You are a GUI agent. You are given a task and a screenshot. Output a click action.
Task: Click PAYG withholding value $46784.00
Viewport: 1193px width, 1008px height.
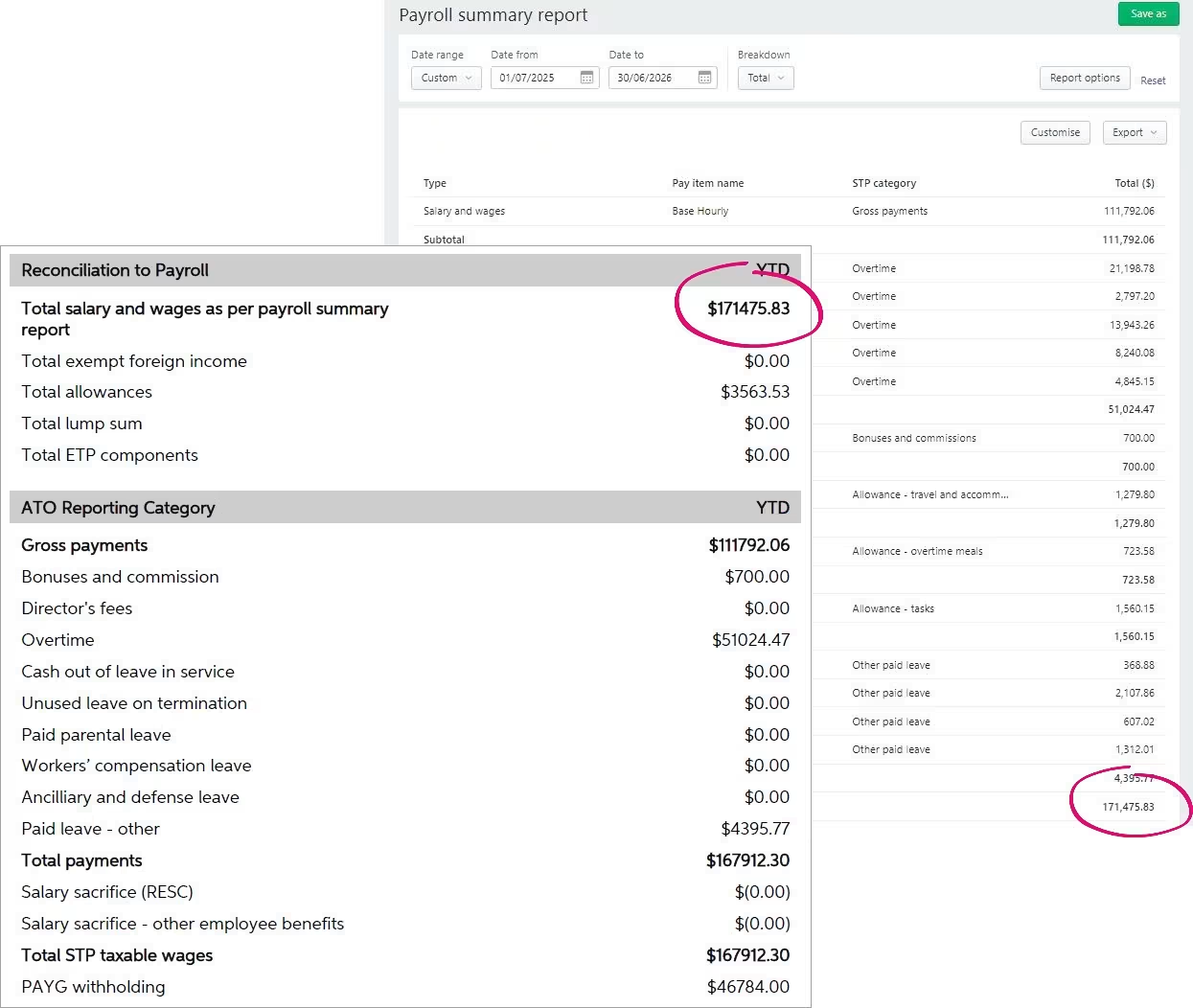[x=748, y=987]
